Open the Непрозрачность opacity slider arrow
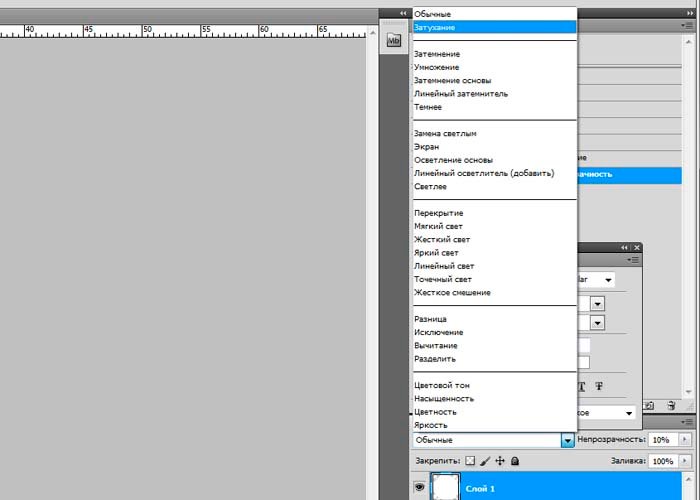Image resolution: width=700 pixels, height=500 pixels. (685, 440)
